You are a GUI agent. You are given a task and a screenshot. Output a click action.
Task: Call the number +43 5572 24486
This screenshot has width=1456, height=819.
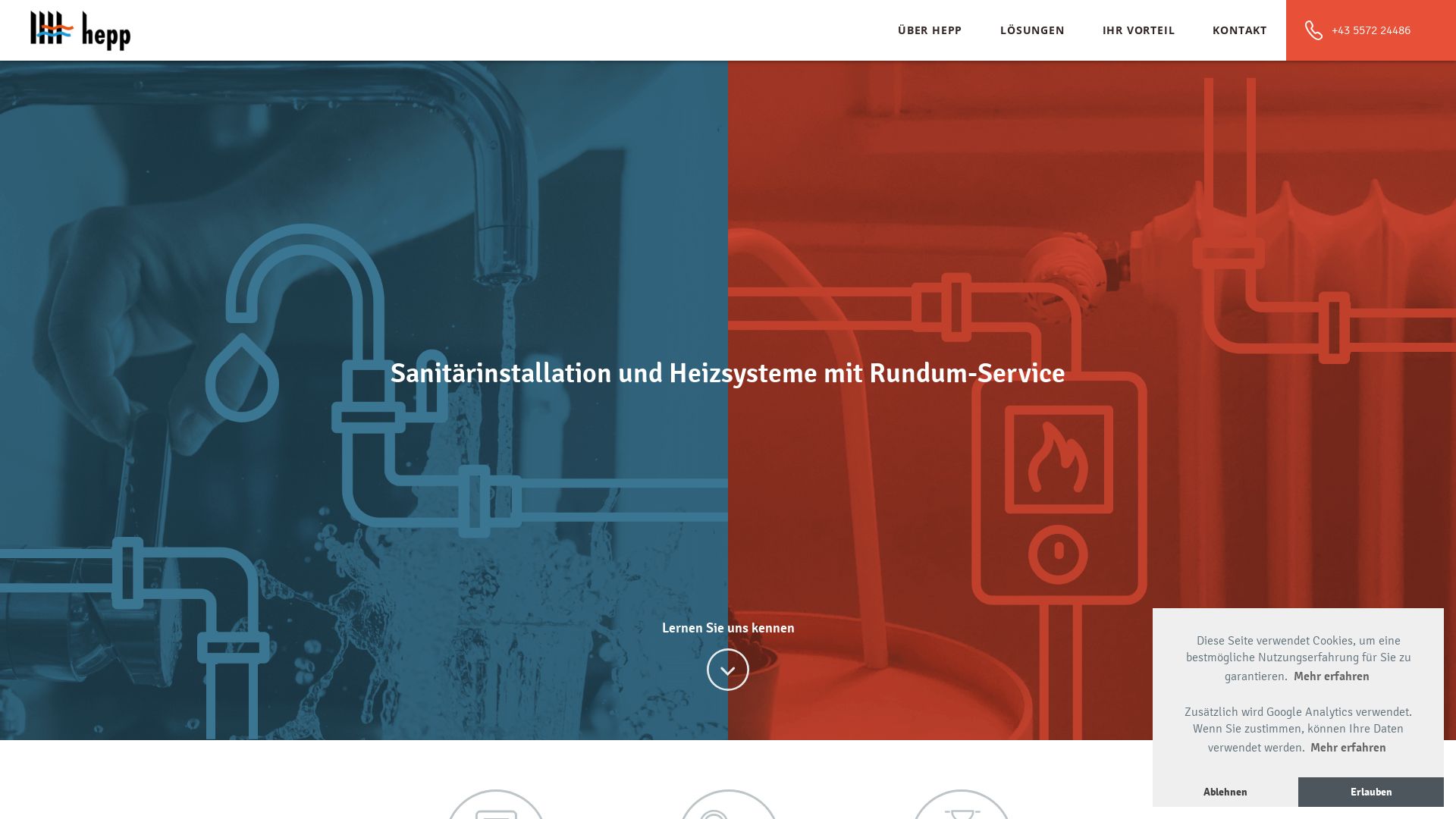[1371, 30]
